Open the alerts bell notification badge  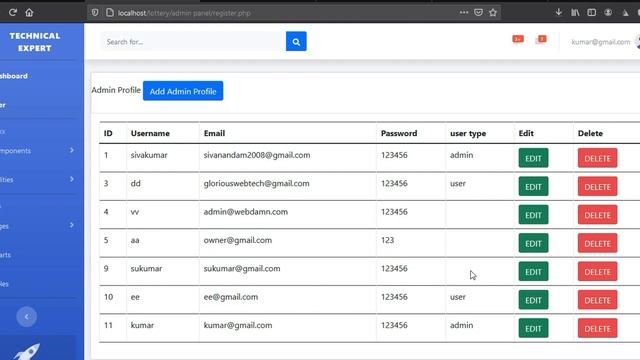(x=518, y=39)
